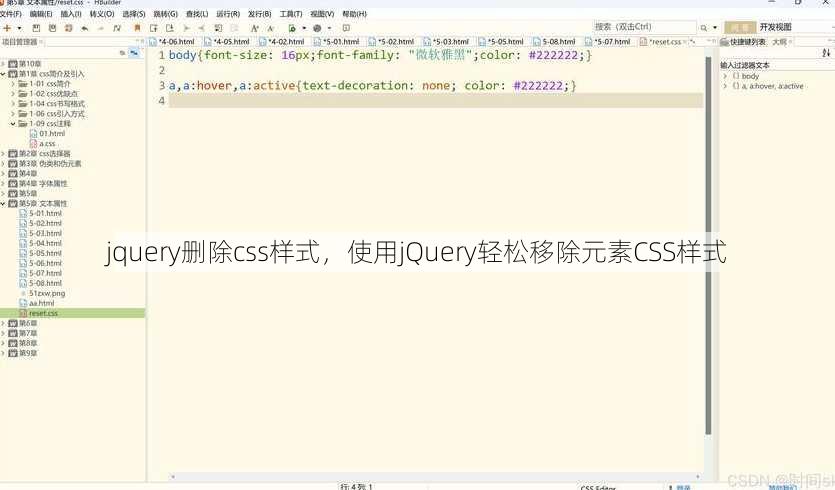Screen dimensions: 835x490
Task: Open the 运行(R) menu
Action: 228,14
